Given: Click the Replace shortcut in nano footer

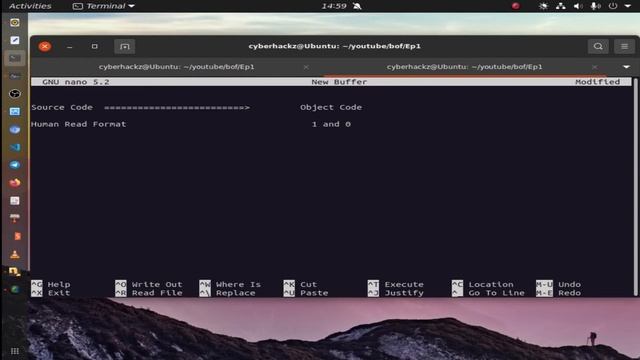Looking at the screenshot, I should click(x=227, y=293).
